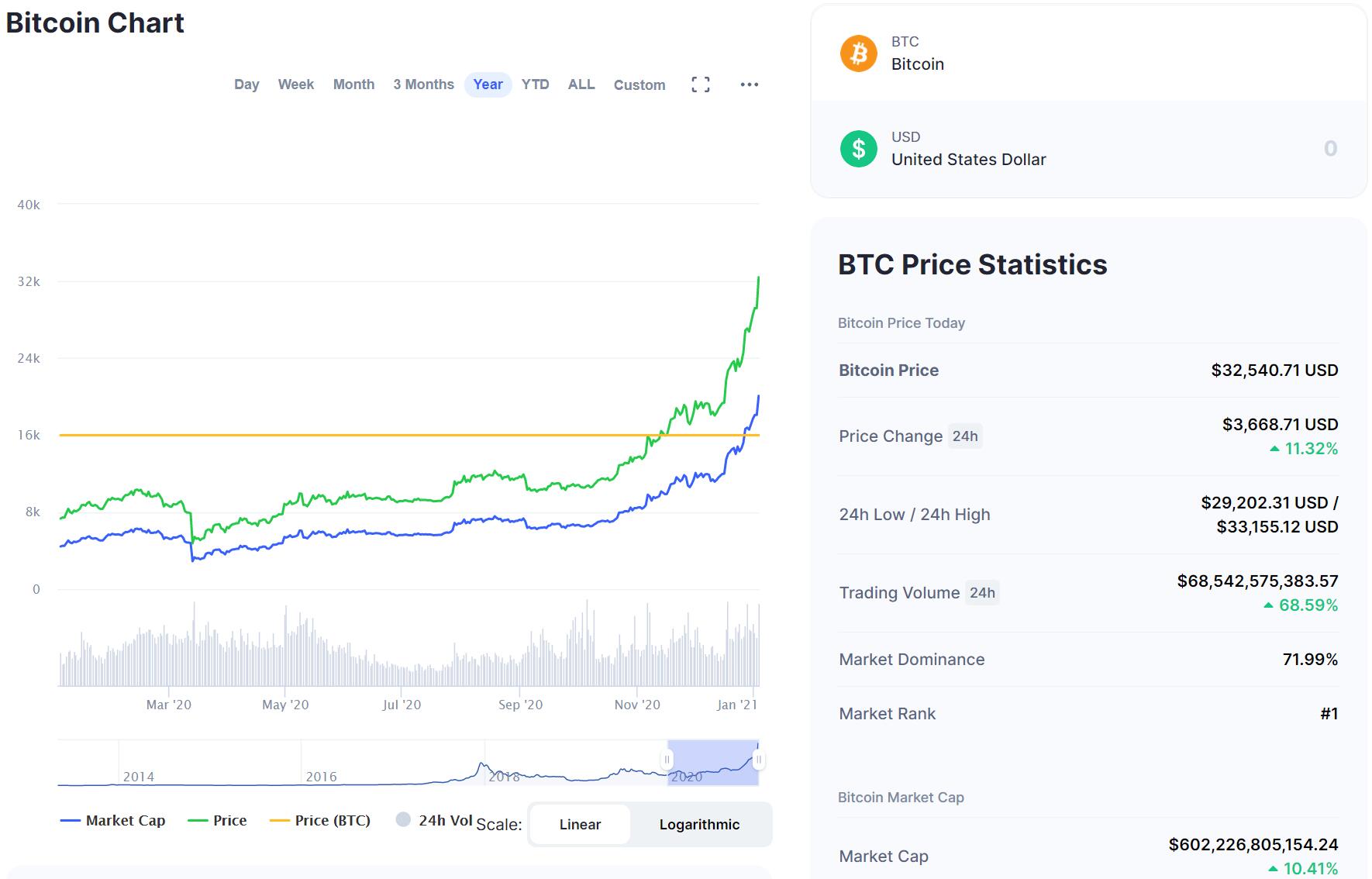This screenshot has height=879, width=1372.
Task: Open the three-dots chart options menu
Action: click(749, 84)
